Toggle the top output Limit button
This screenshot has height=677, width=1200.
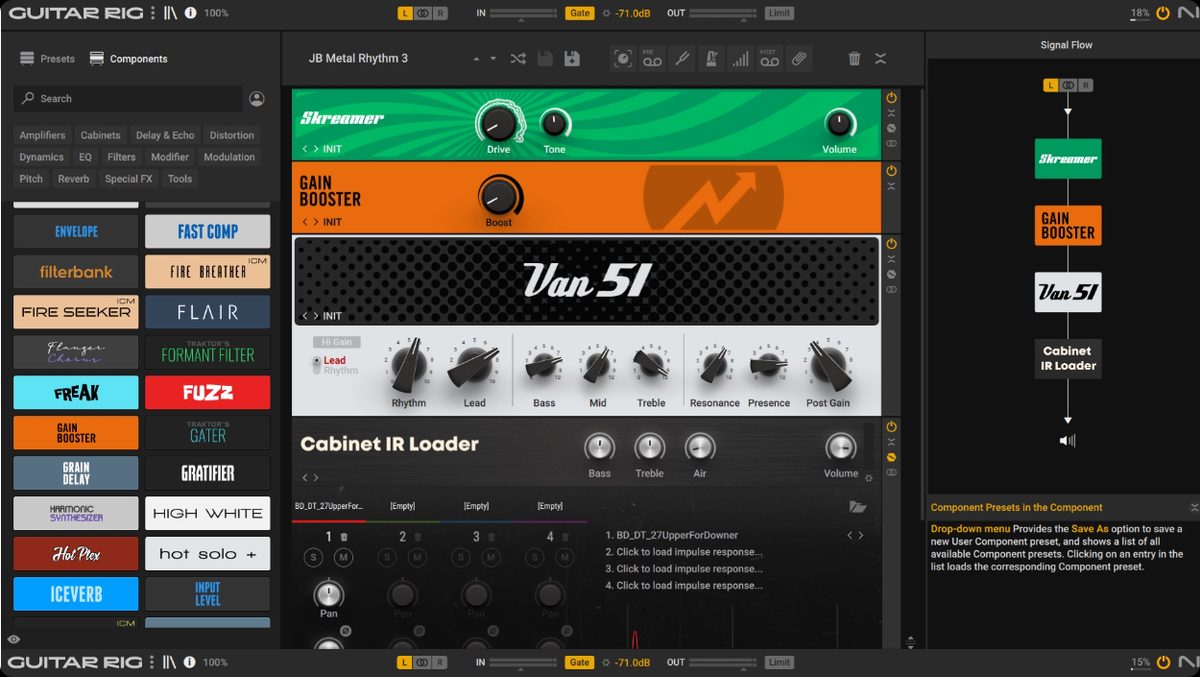[x=779, y=13]
